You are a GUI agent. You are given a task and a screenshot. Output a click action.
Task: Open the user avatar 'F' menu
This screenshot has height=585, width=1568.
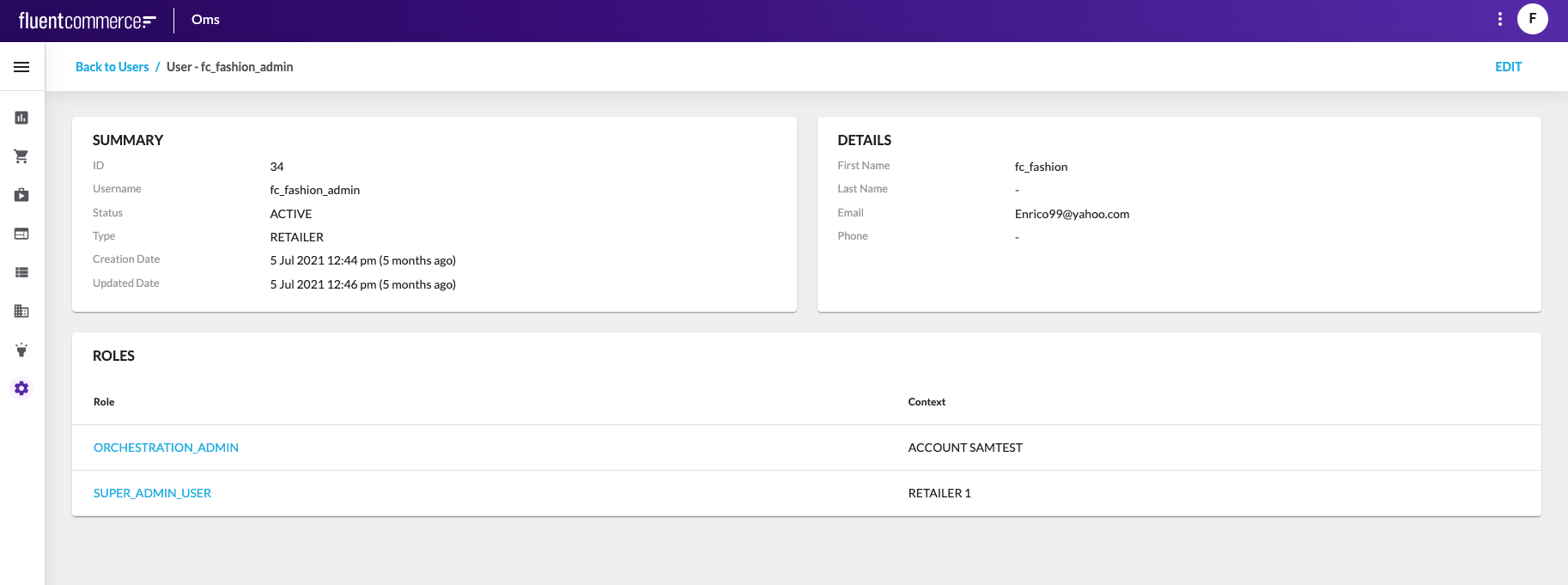pos(1532,19)
